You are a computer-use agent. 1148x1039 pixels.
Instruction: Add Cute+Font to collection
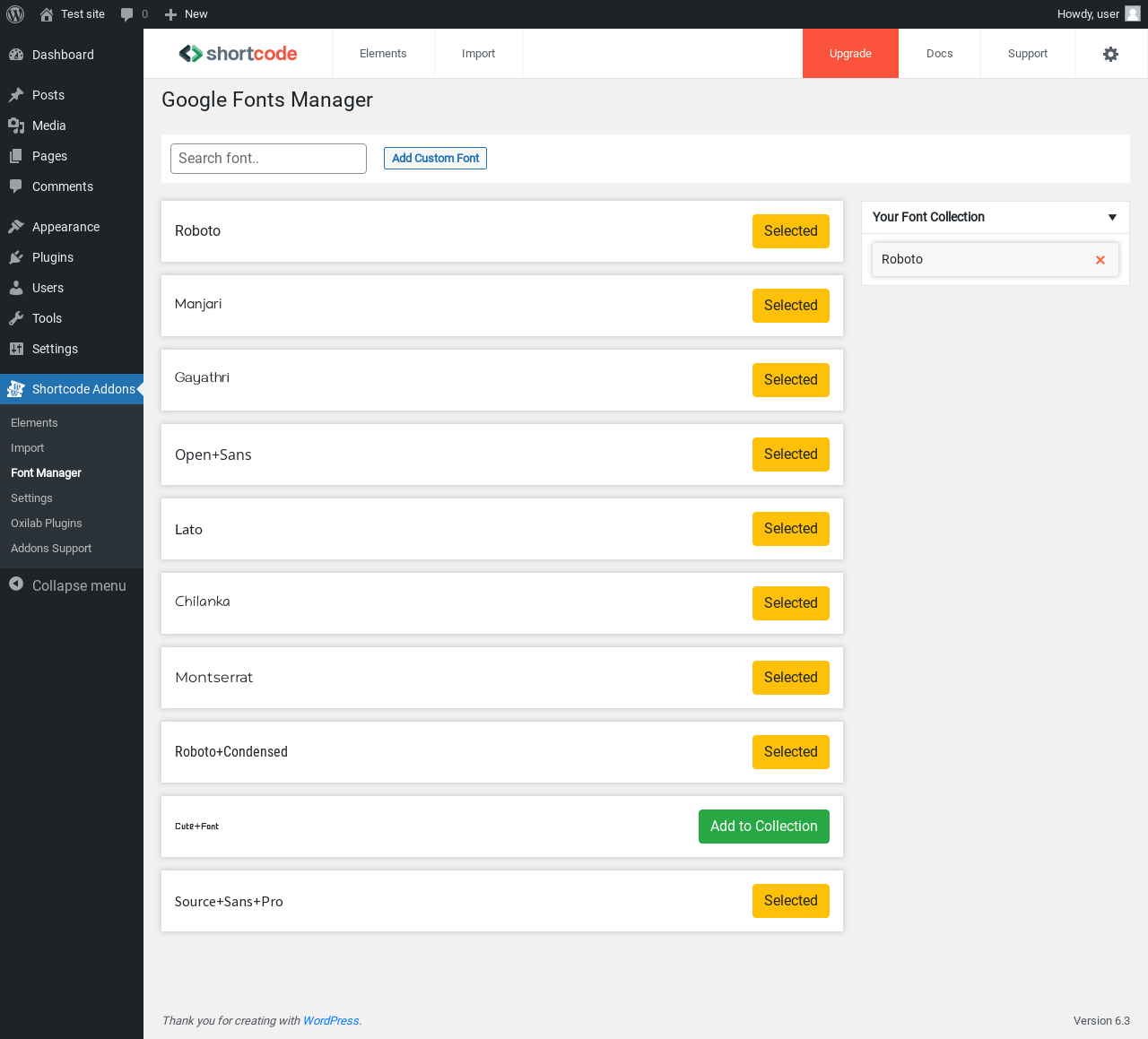pyautogui.click(x=764, y=827)
